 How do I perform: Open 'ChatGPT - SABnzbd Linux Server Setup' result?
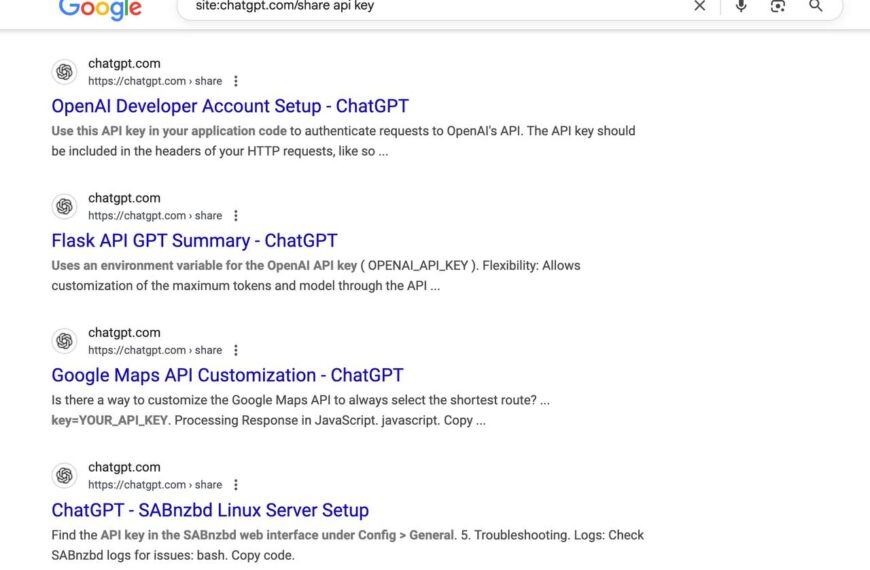click(x=210, y=510)
